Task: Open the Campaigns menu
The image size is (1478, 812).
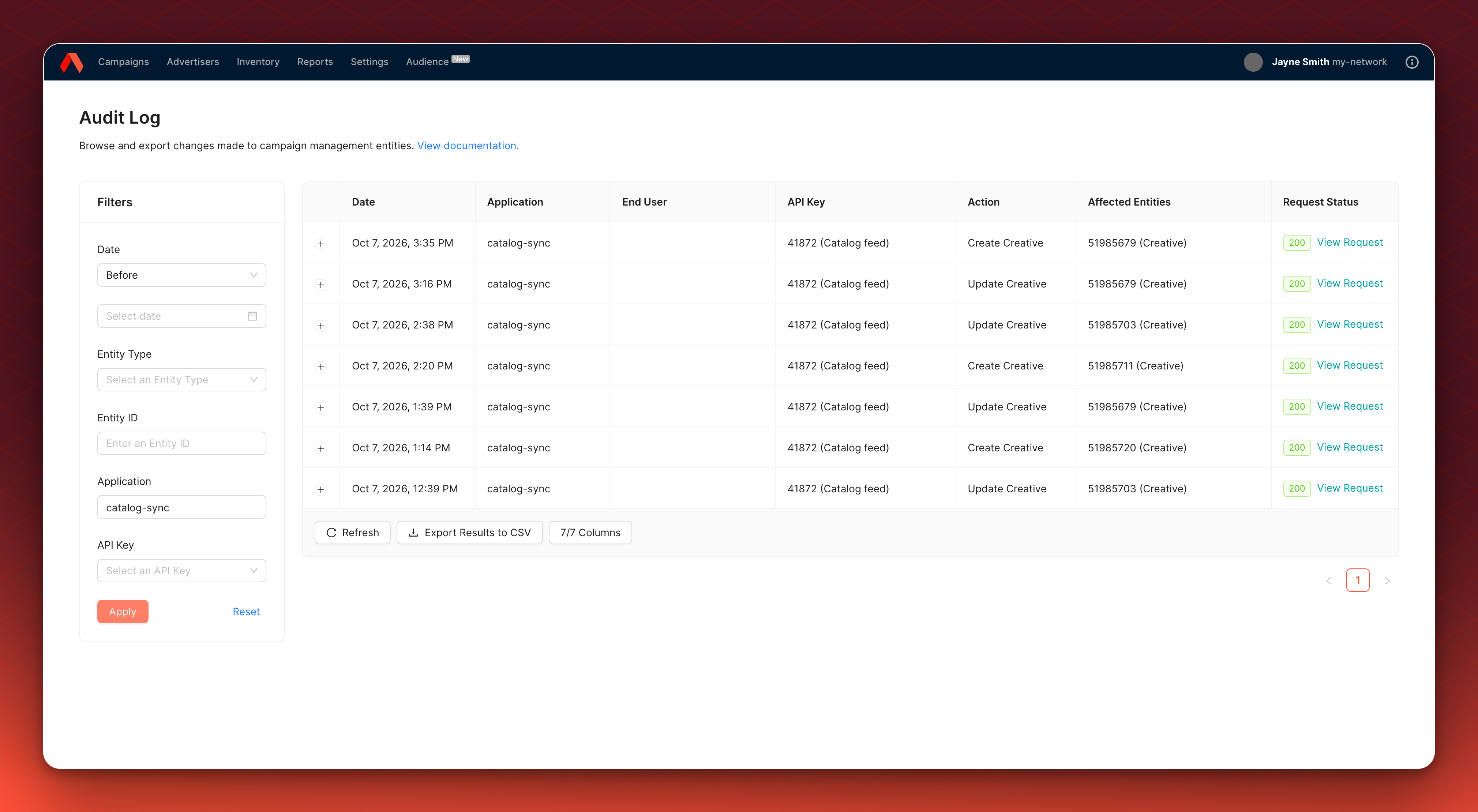Action: [x=123, y=62]
